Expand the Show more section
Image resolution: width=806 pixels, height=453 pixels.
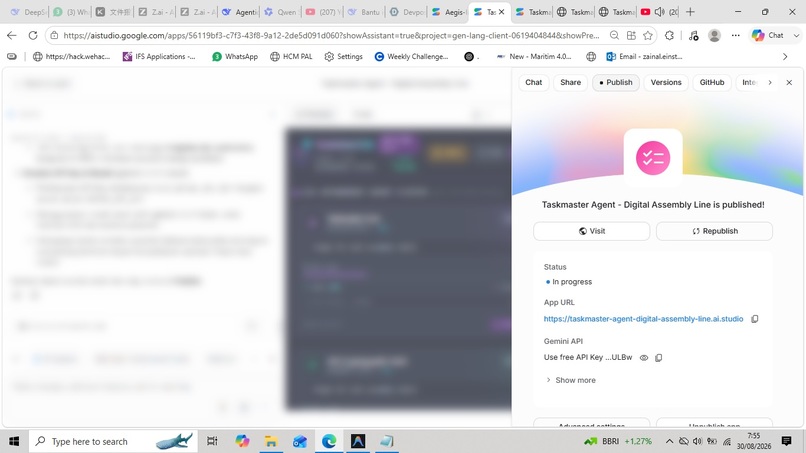[571, 380]
